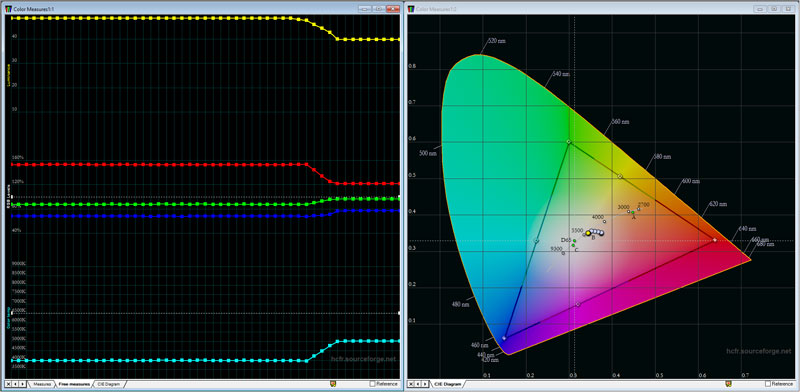The image size is (800, 392).
Task: Click the Color Measures1:1 window app icon
Action: point(8,9)
